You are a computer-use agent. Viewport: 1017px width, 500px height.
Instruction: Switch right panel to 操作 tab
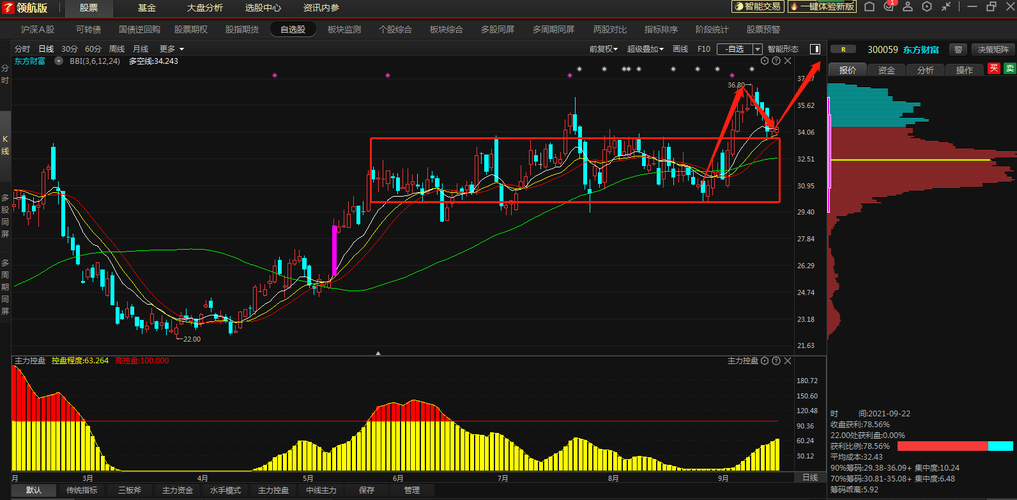[x=964, y=70]
